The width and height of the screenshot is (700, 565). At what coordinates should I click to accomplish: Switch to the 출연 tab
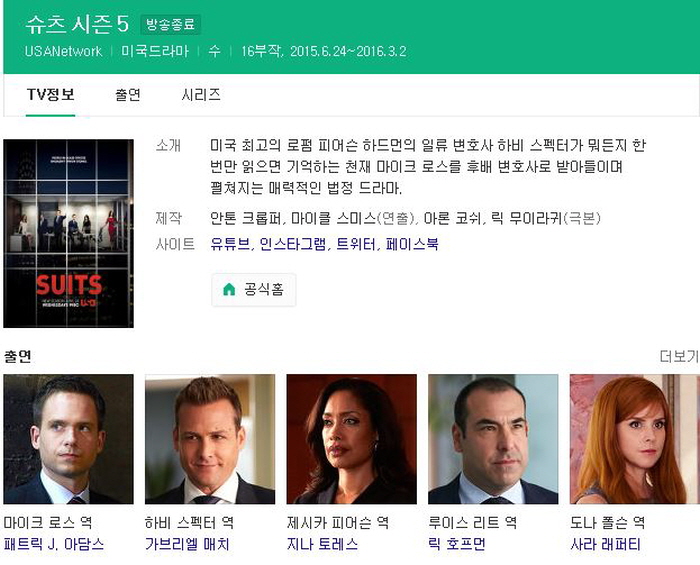[128, 95]
